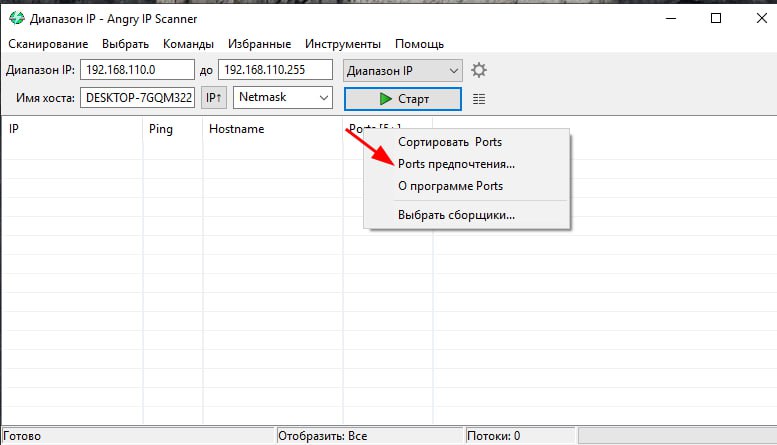The width and height of the screenshot is (777, 445).
Task: Click О программе Ports menu entry
Action: click(x=450, y=186)
